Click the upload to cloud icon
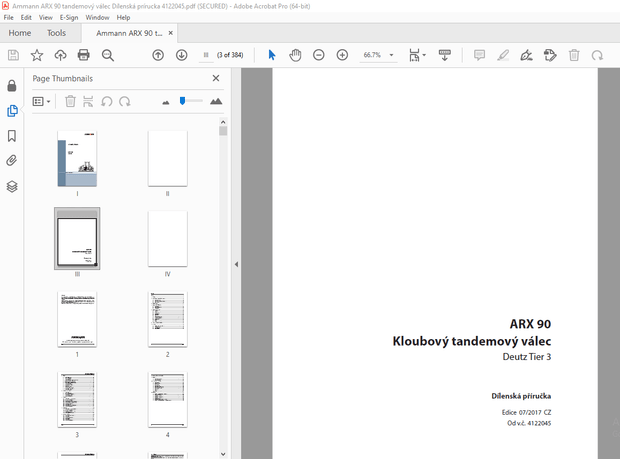 click(x=60, y=55)
